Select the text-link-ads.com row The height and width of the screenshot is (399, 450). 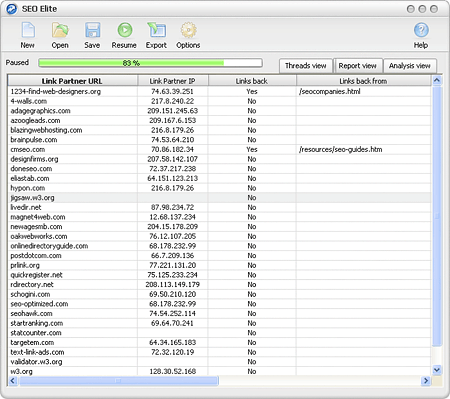[219, 352]
